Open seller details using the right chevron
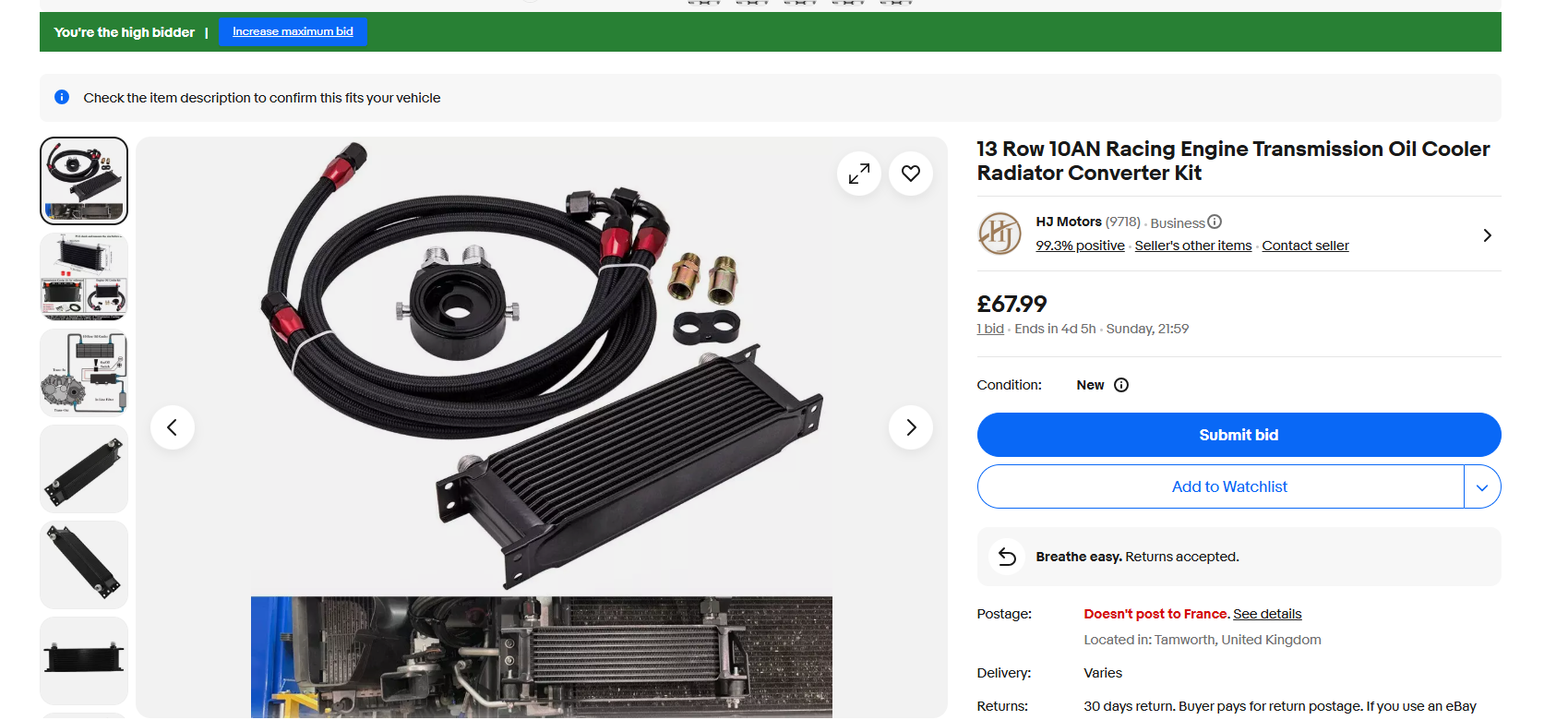Screen dimensions: 1568x720 [1486, 235]
